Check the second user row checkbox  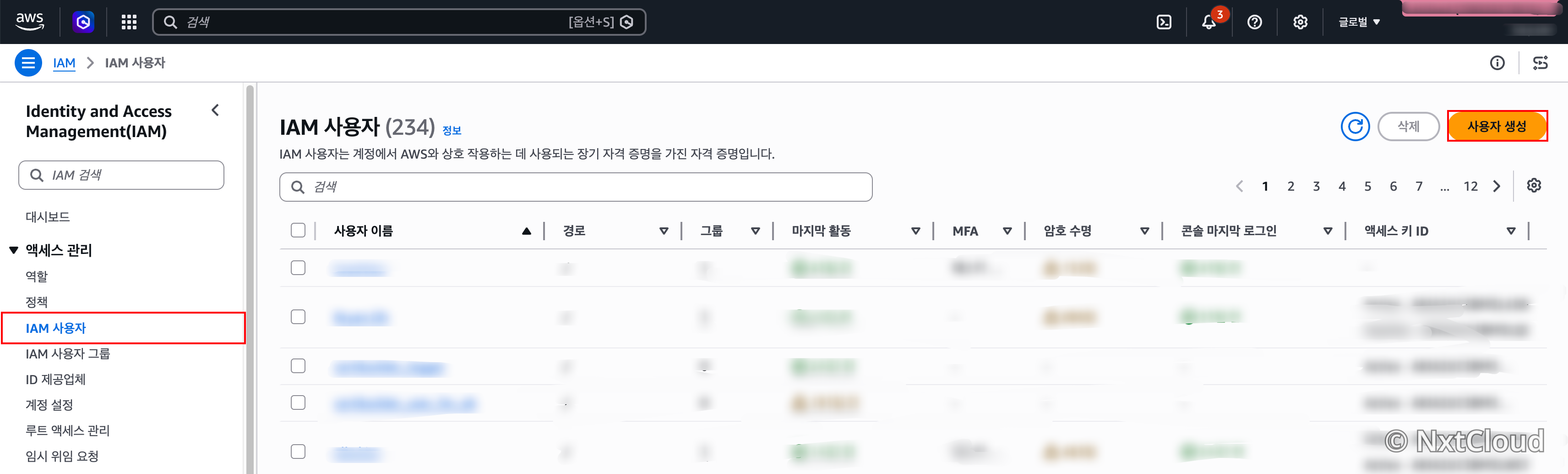(298, 317)
